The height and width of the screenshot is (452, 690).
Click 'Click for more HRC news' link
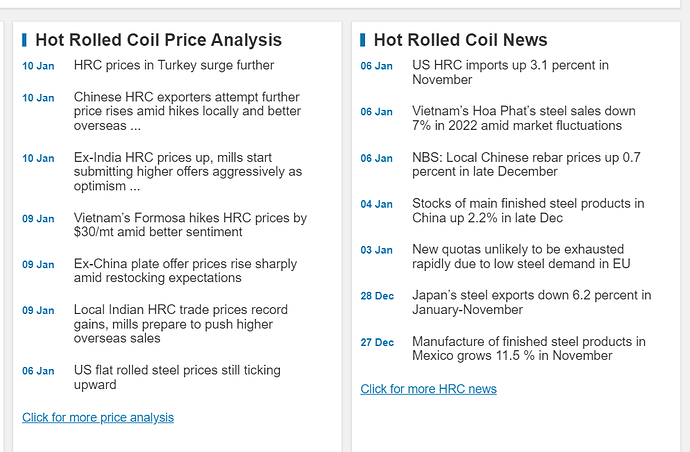pyautogui.click(x=428, y=388)
